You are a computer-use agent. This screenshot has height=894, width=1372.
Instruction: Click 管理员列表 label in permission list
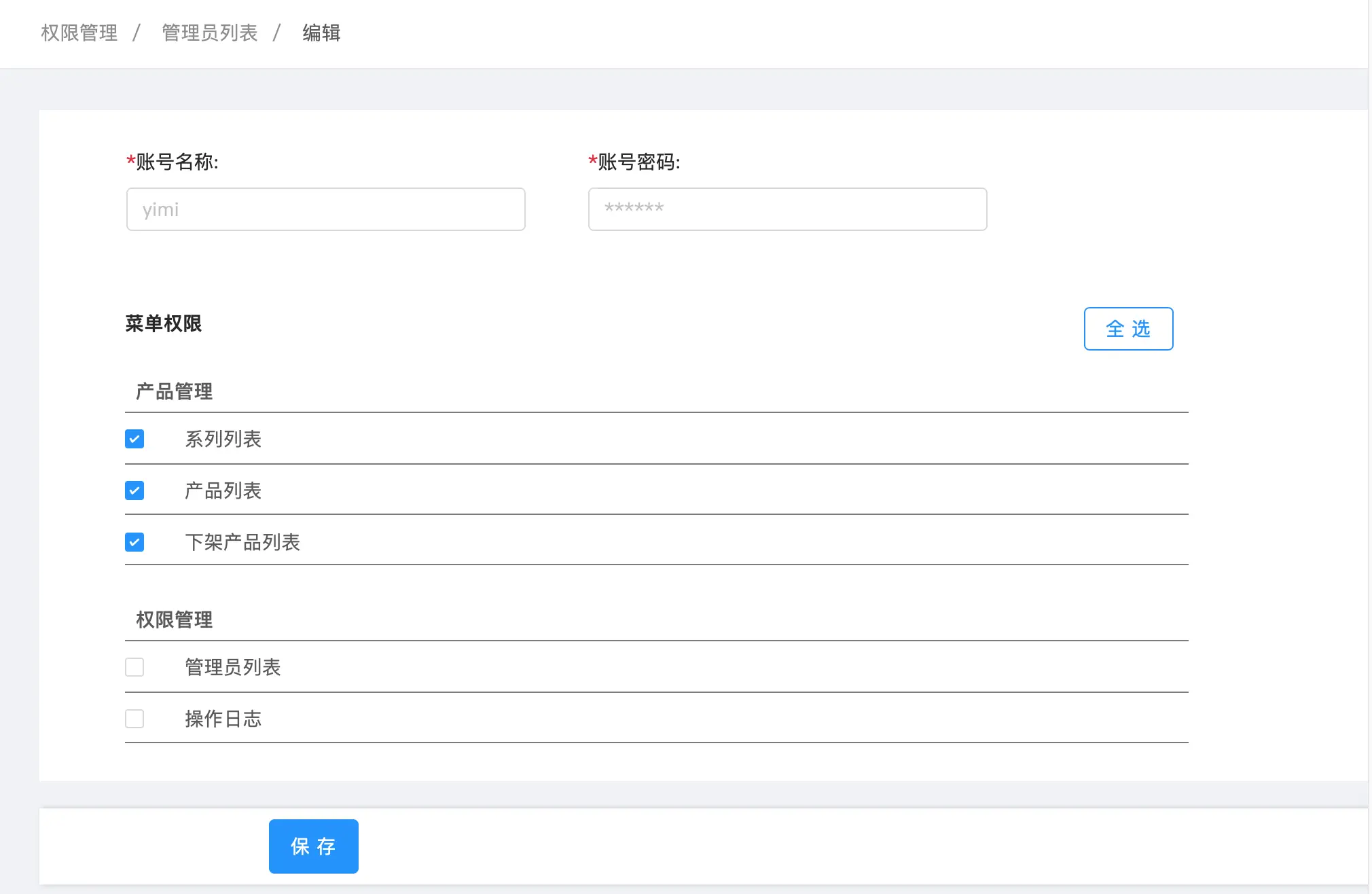coord(232,667)
